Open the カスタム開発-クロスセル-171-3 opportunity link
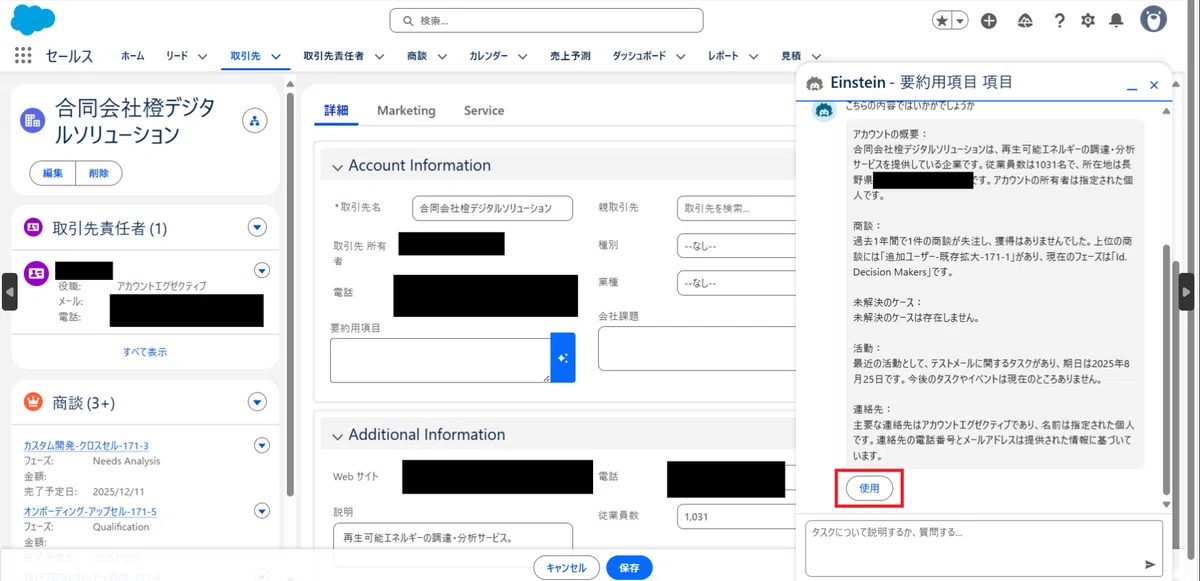Image resolution: width=1200 pixels, height=581 pixels. coord(86,445)
